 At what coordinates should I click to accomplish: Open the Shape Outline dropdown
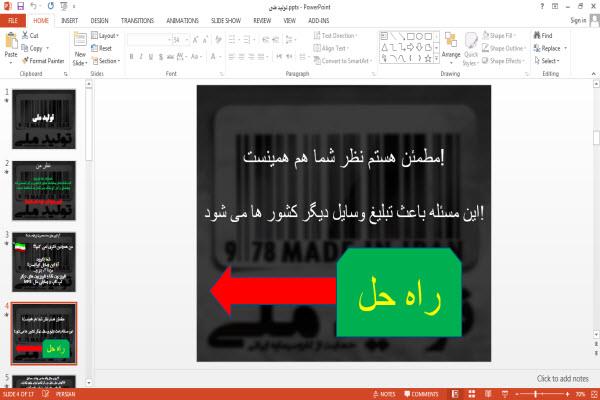click(x=504, y=48)
